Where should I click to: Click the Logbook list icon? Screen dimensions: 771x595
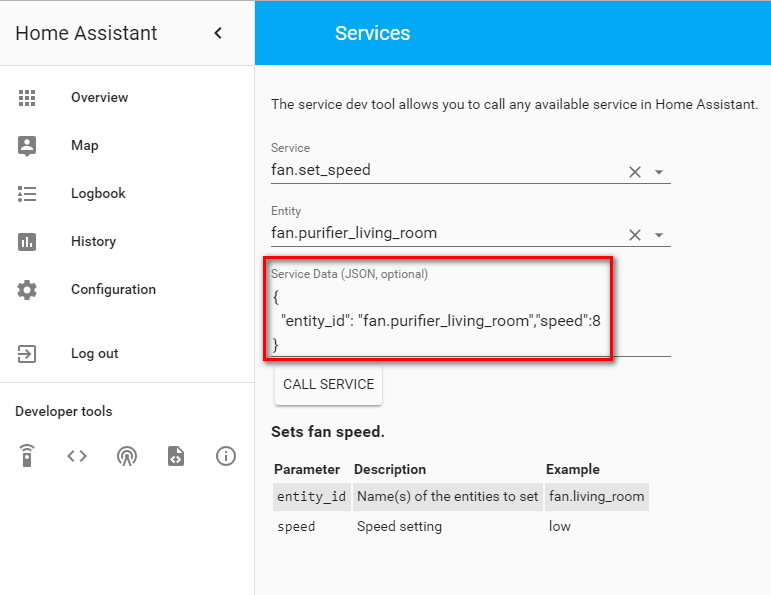coord(27,194)
